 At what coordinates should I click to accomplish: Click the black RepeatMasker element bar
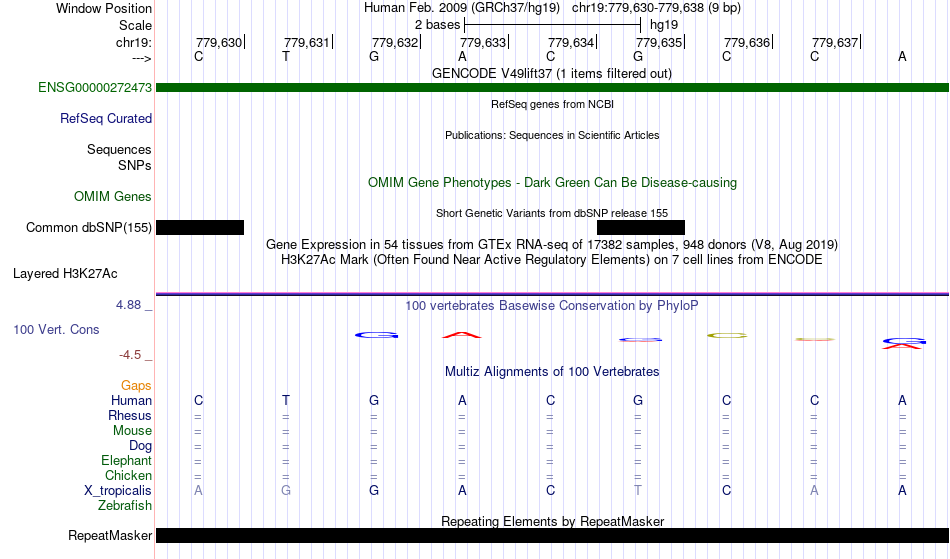coord(552,535)
